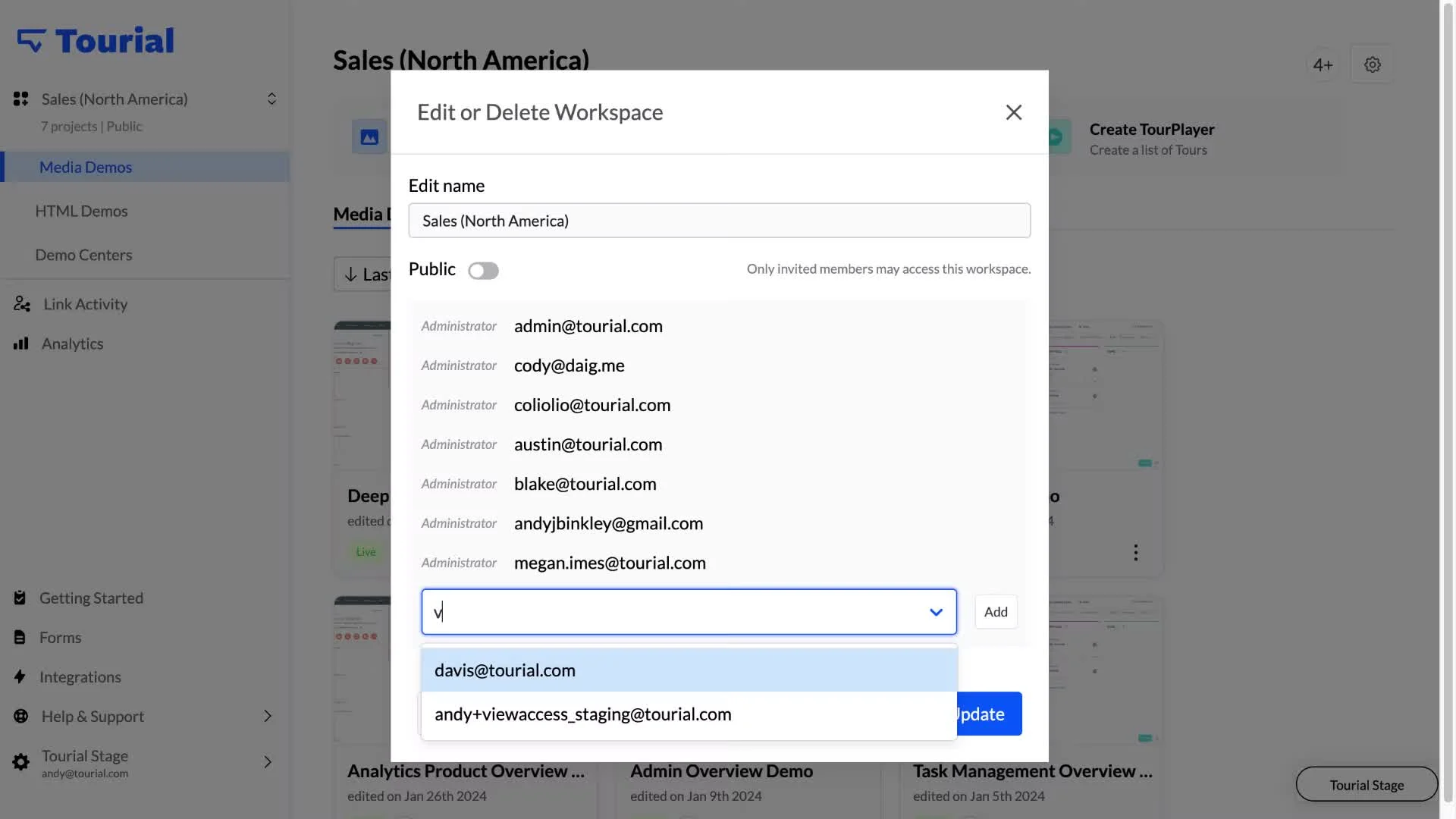Open the Analytics Product Overview demo

466,771
